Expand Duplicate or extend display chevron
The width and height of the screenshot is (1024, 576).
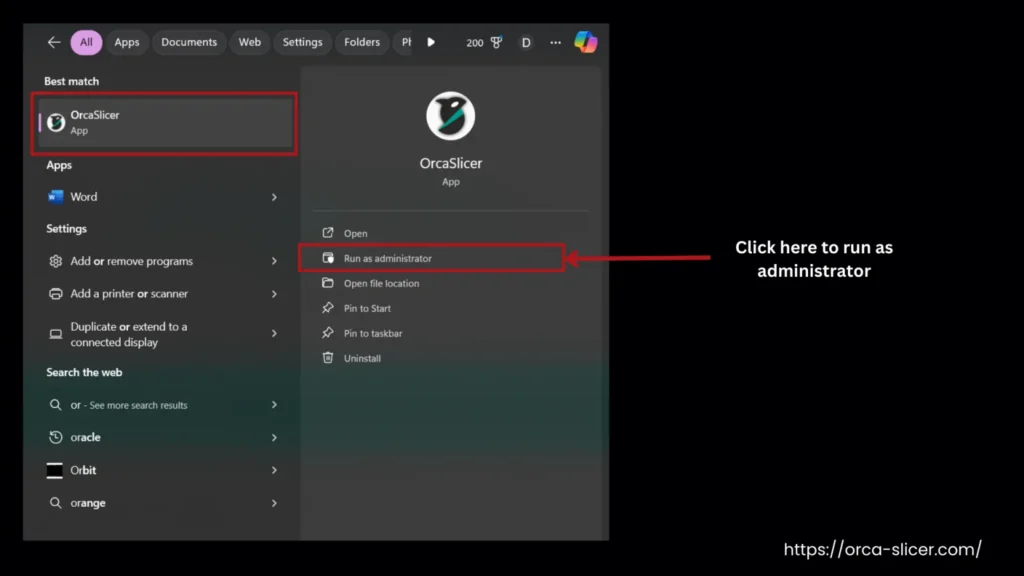click(274, 334)
